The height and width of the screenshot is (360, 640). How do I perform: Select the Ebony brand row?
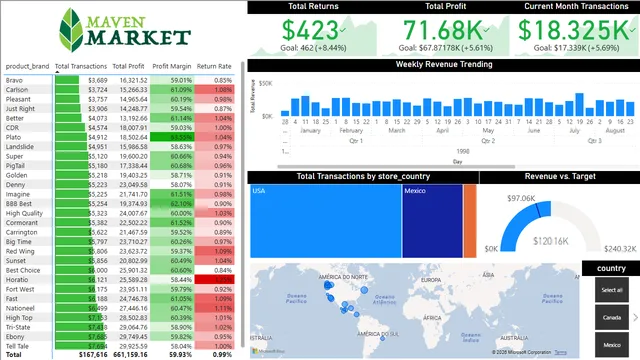click(120, 336)
